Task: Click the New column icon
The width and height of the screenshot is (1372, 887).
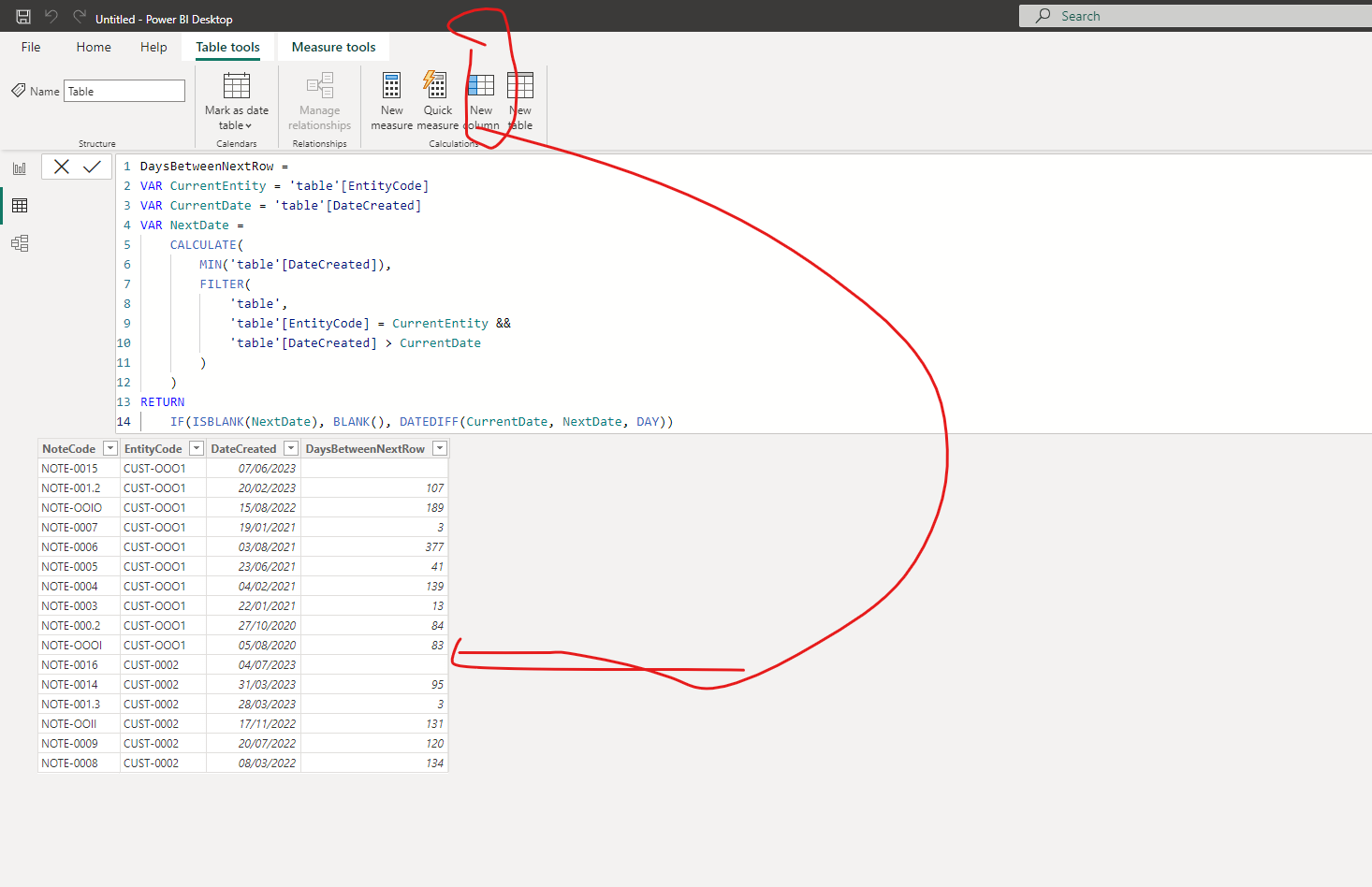Action: click(481, 86)
